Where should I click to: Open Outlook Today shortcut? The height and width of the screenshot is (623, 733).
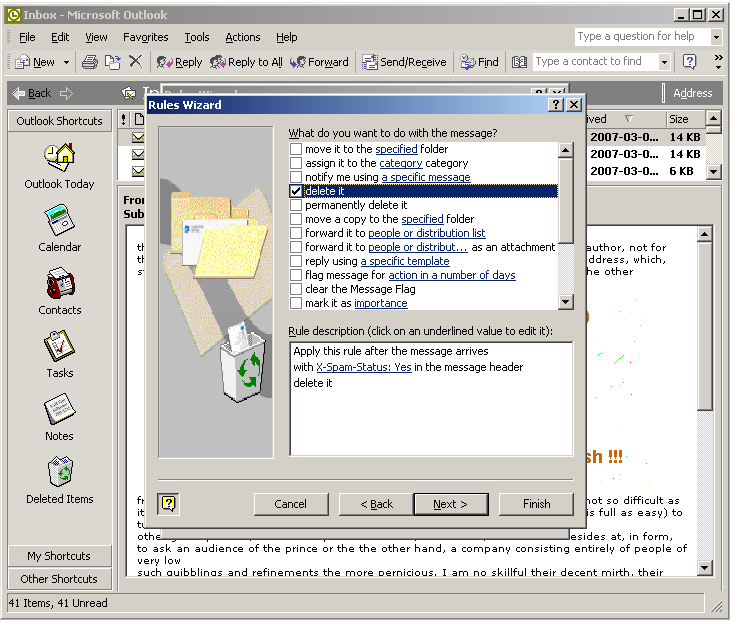coord(59,166)
